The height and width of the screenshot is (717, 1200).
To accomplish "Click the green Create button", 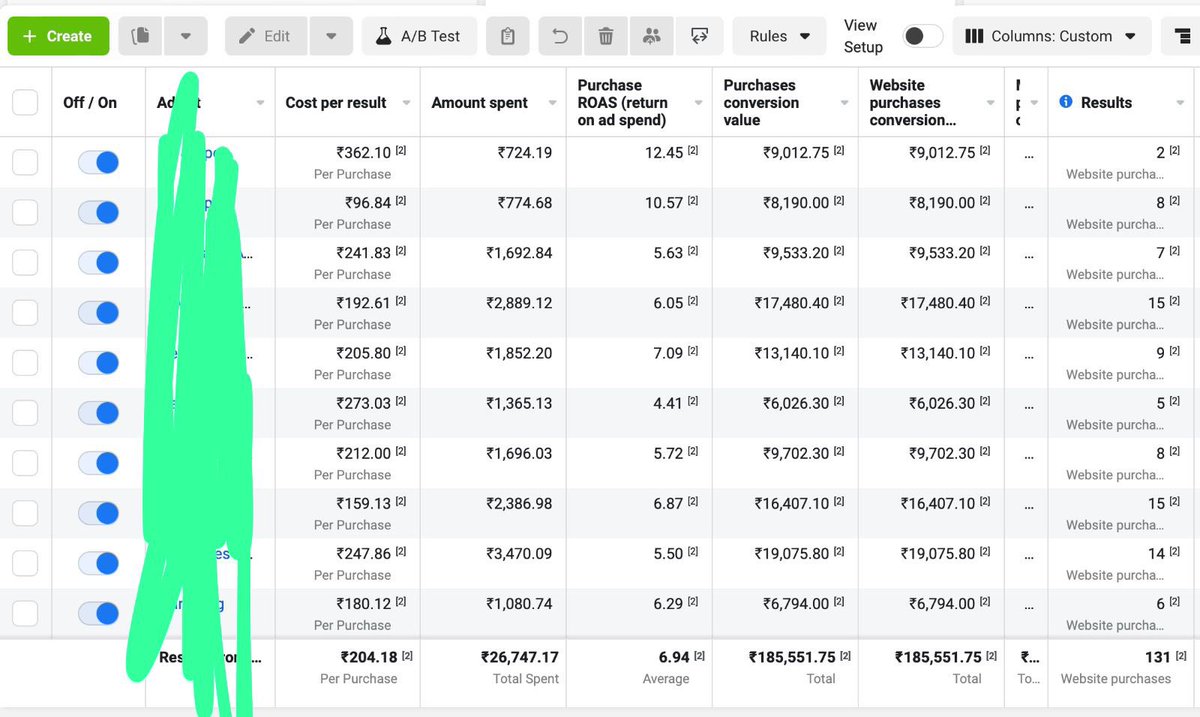I will (x=58, y=36).
